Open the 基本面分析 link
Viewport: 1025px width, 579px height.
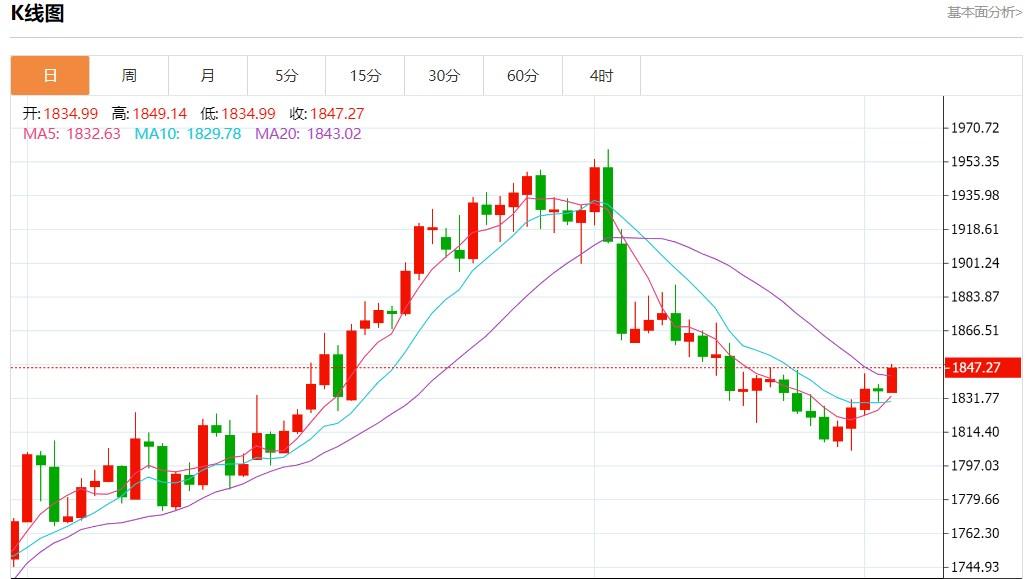pyautogui.click(x=984, y=12)
